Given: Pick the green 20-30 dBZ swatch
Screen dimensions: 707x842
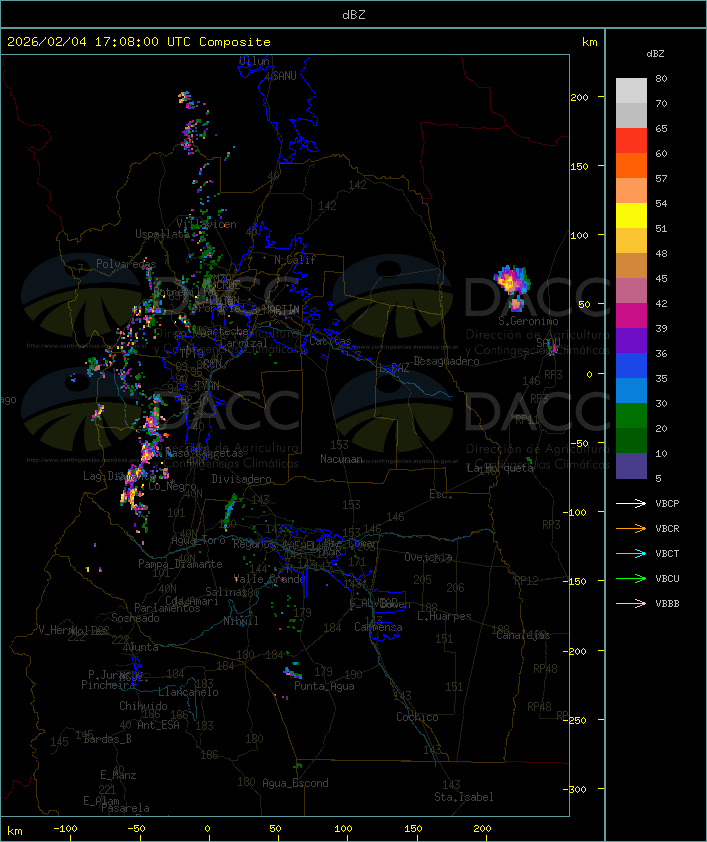Looking at the screenshot, I should (631, 416).
